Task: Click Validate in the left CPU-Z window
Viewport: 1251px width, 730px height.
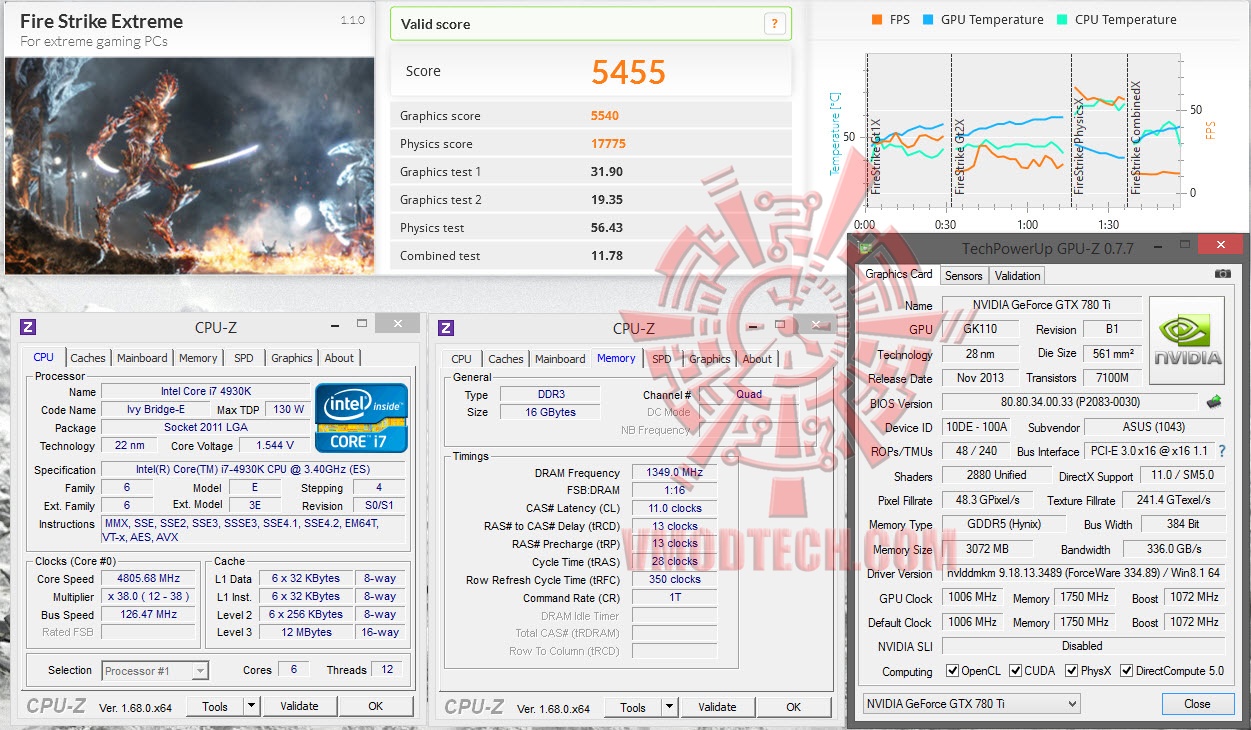Action: click(x=299, y=706)
